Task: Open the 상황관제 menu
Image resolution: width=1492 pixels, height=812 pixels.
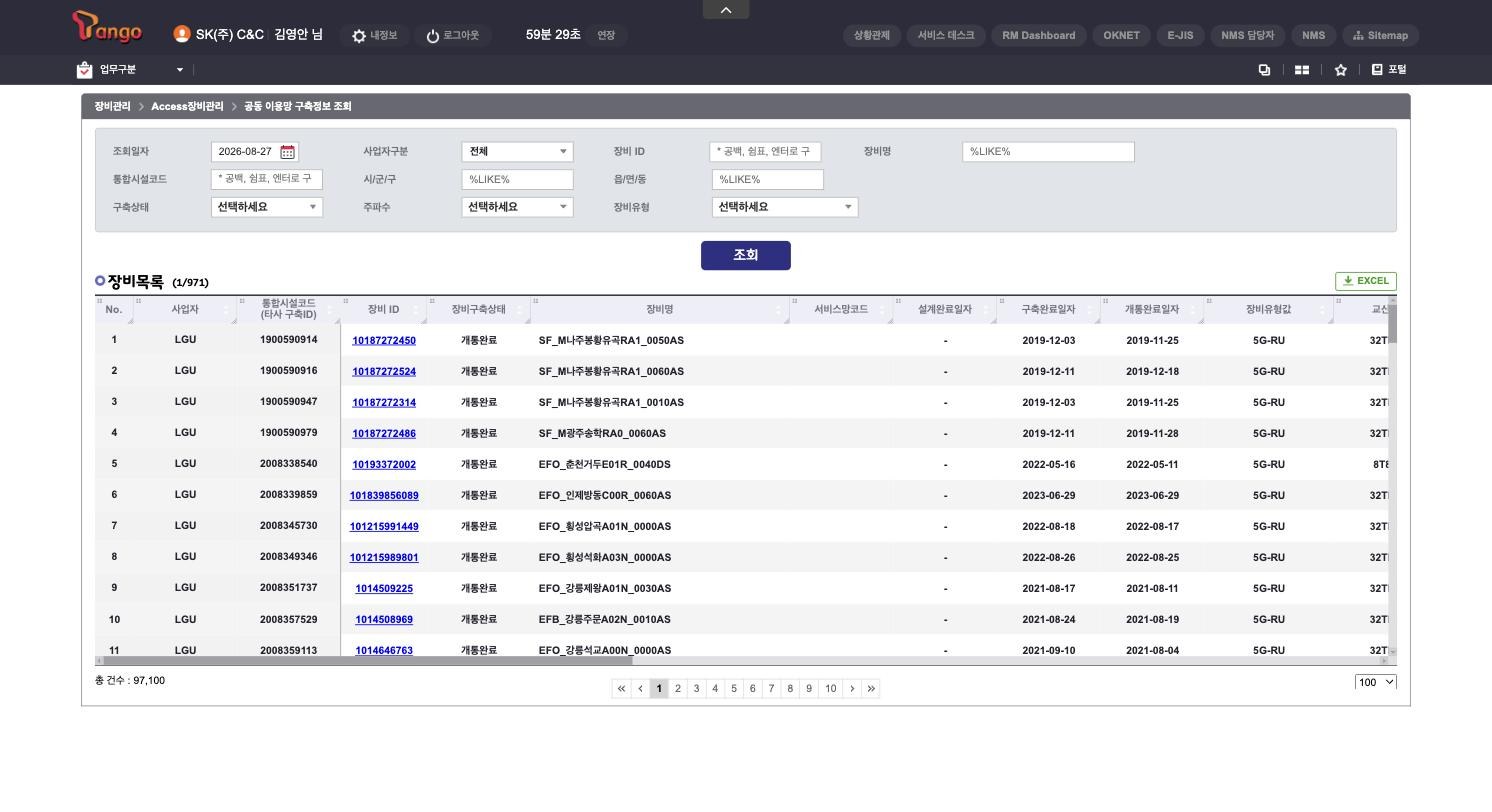Action: [872, 36]
